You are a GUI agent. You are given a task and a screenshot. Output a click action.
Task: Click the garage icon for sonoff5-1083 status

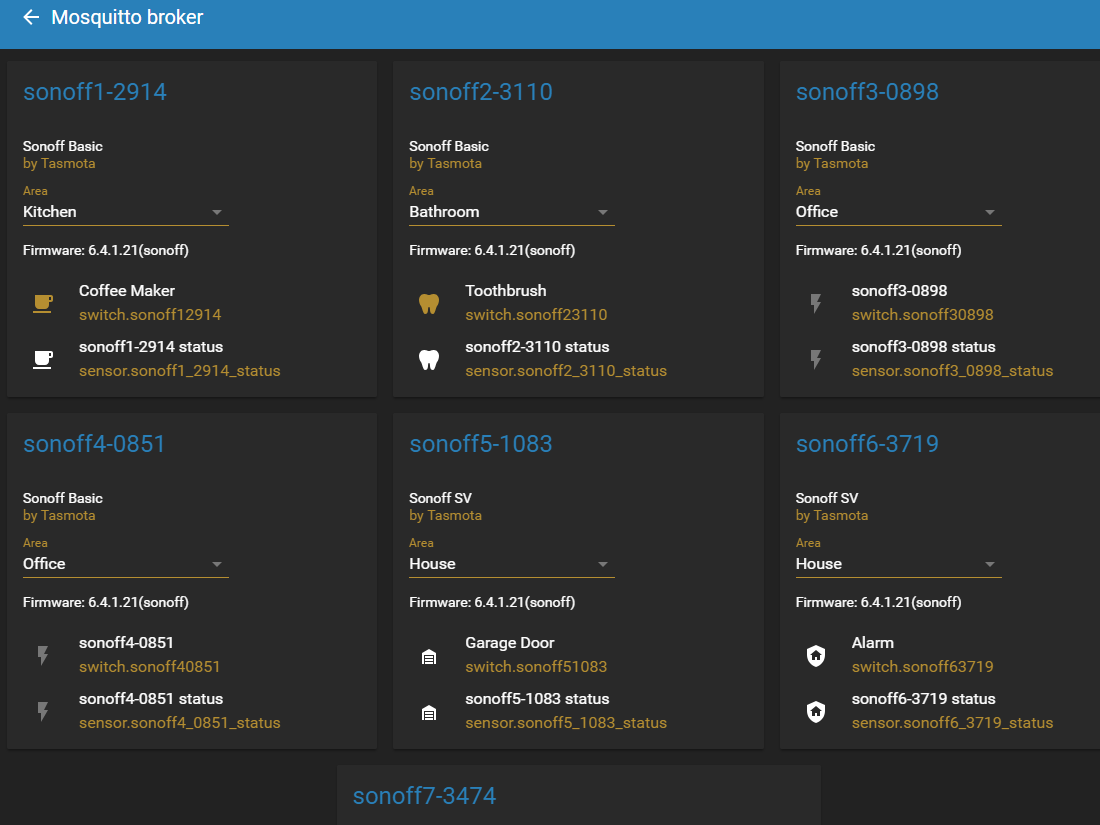tap(429, 713)
